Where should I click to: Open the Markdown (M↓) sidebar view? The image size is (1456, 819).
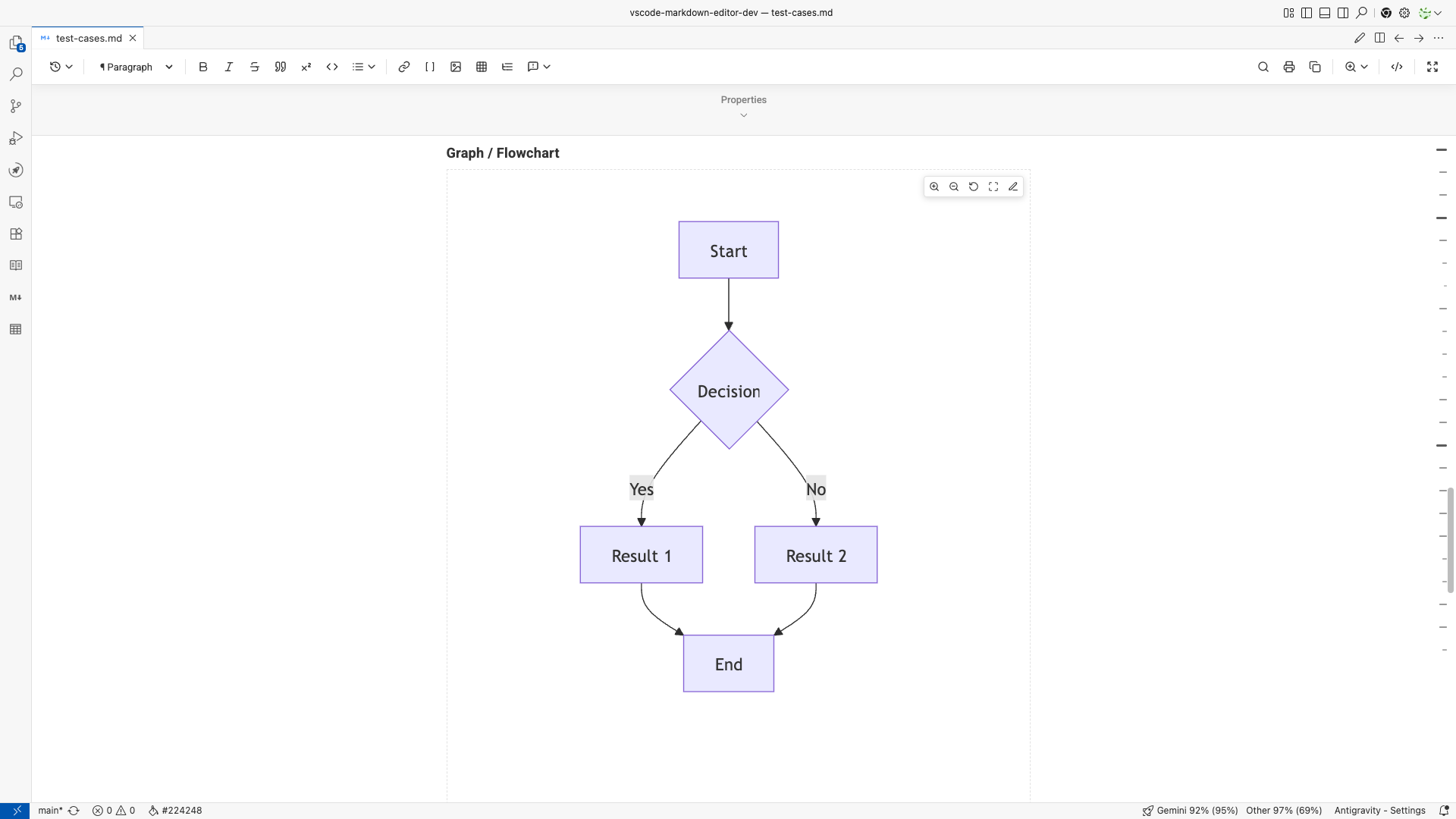click(x=16, y=297)
